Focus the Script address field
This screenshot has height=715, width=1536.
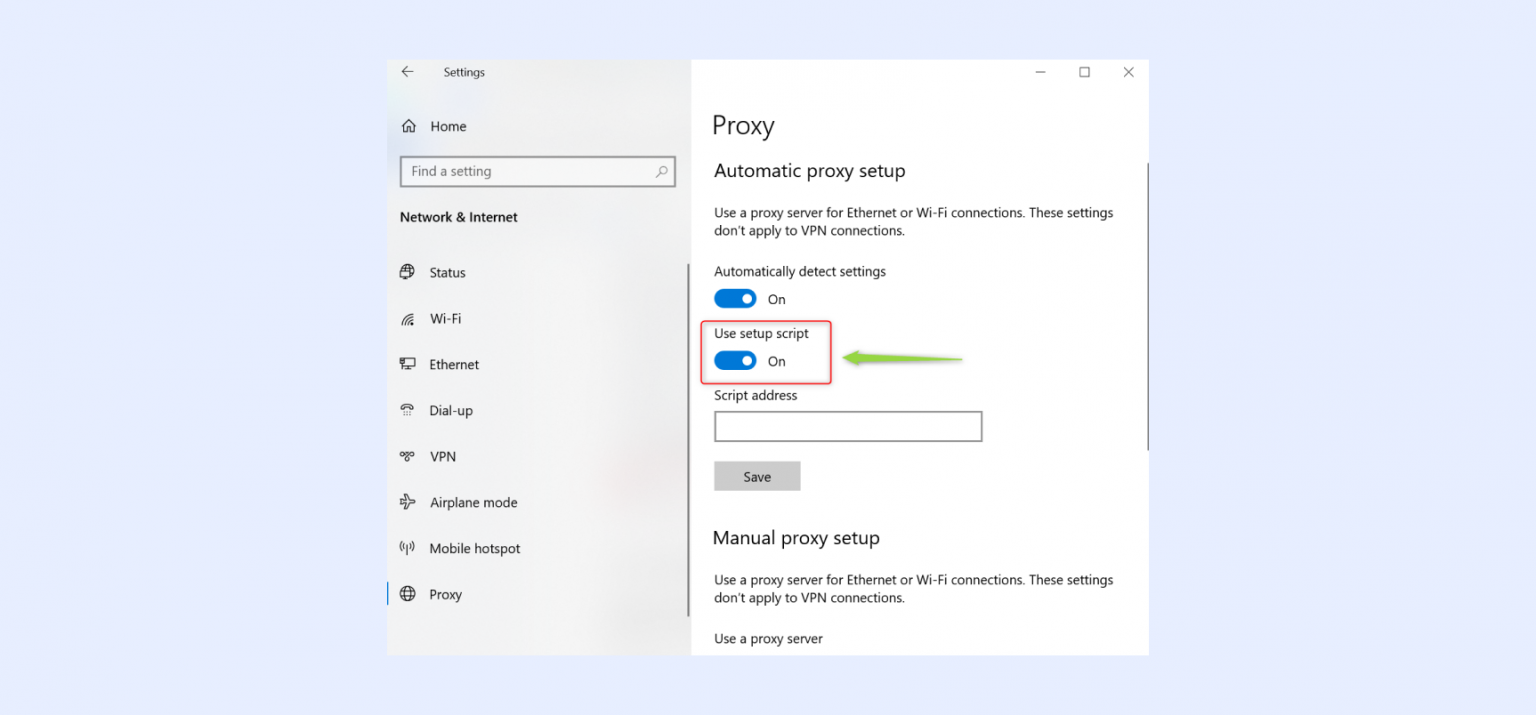click(x=848, y=426)
